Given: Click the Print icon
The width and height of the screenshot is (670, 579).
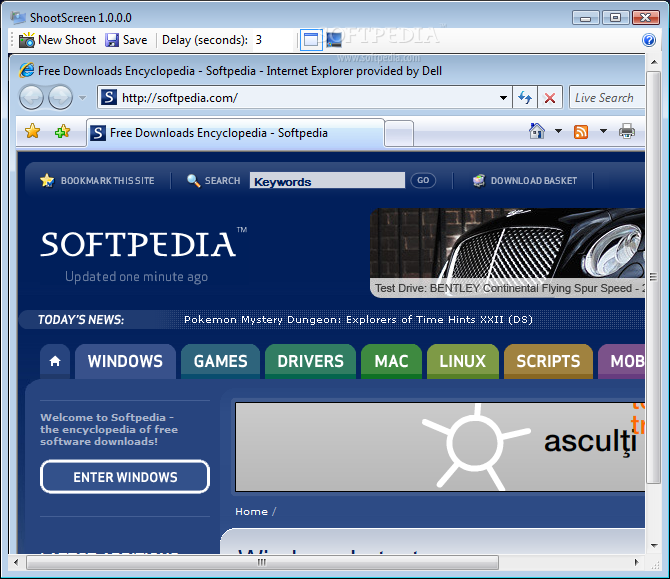Looking at the screenshot, I should 626,131.
